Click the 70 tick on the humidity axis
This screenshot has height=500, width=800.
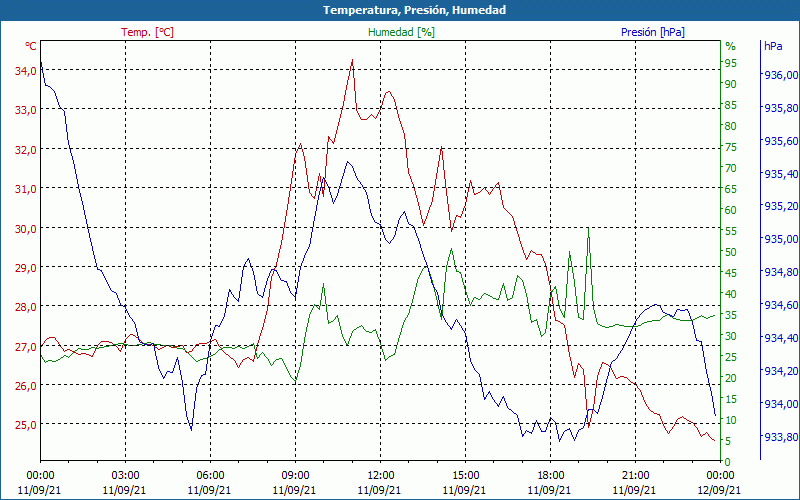(731, 168)
